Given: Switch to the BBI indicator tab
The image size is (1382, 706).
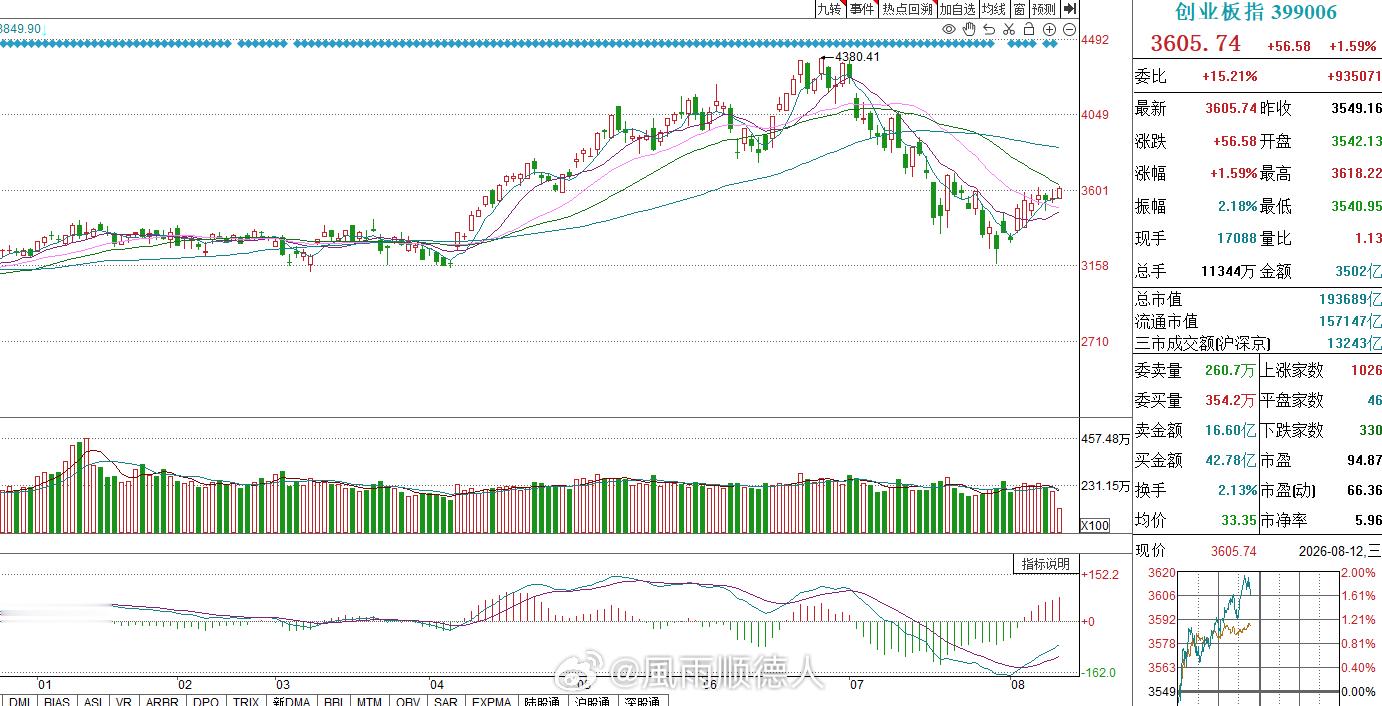Looking at the screenshot, I should click(x=334, y=702).
